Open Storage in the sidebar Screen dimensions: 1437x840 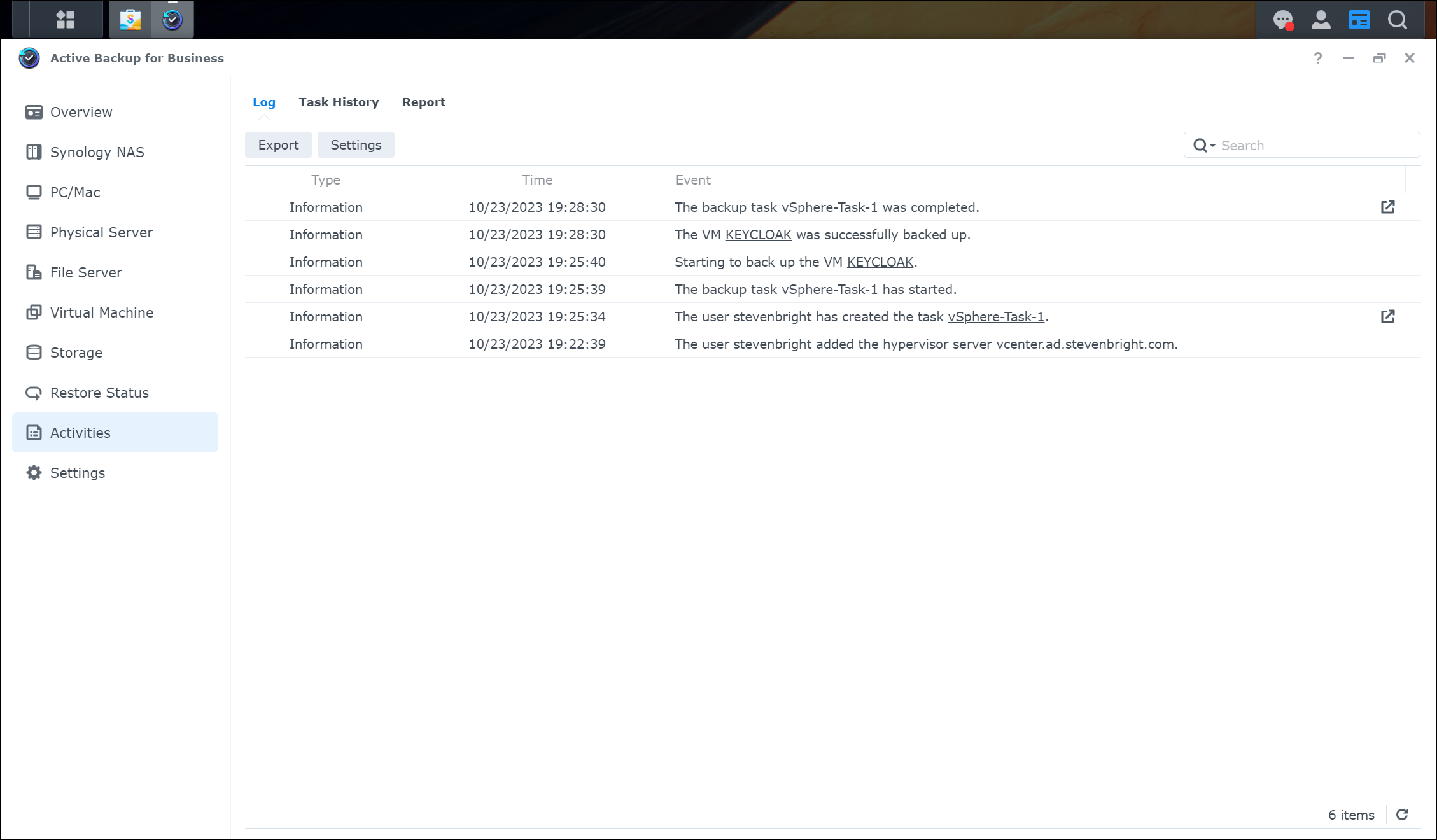point(76,353)
